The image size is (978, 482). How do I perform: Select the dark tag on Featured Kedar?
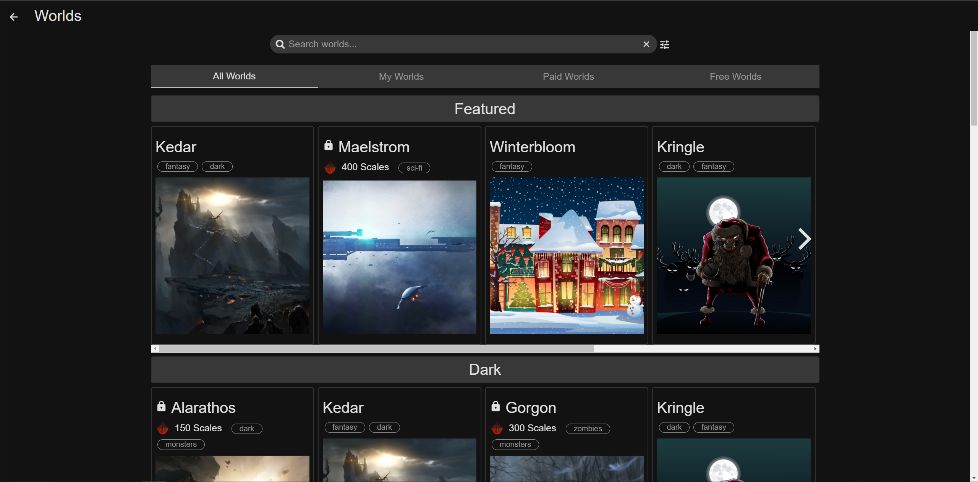[217, 166]
